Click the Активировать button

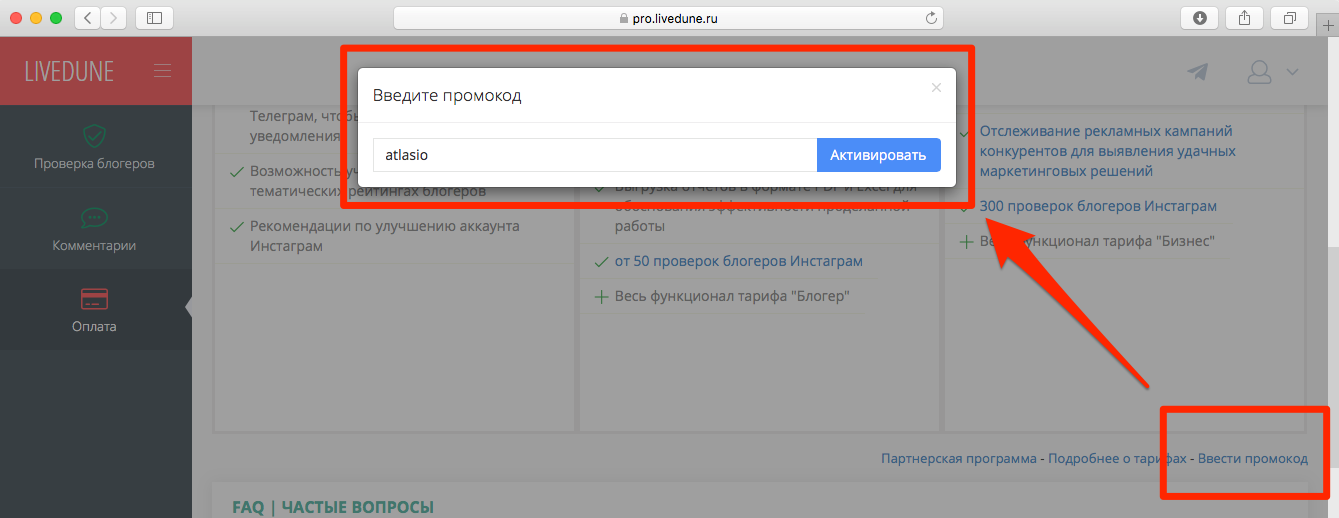pos(878,155)
